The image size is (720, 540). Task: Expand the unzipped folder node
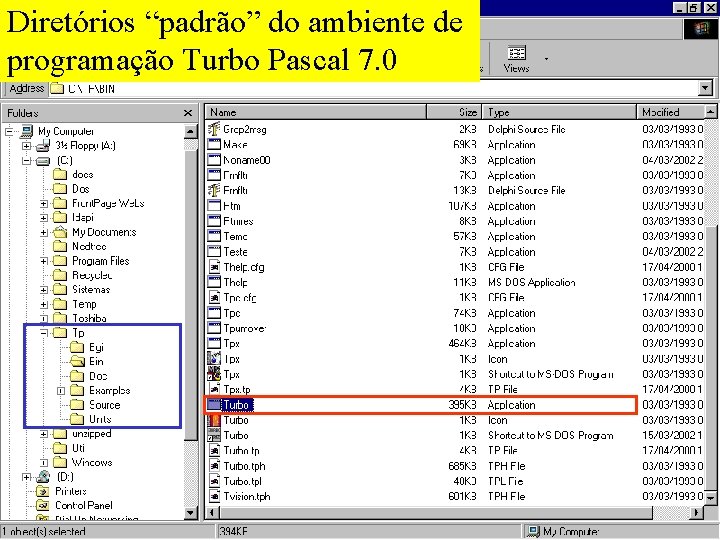pyautogui.click(x=44, y=434)
